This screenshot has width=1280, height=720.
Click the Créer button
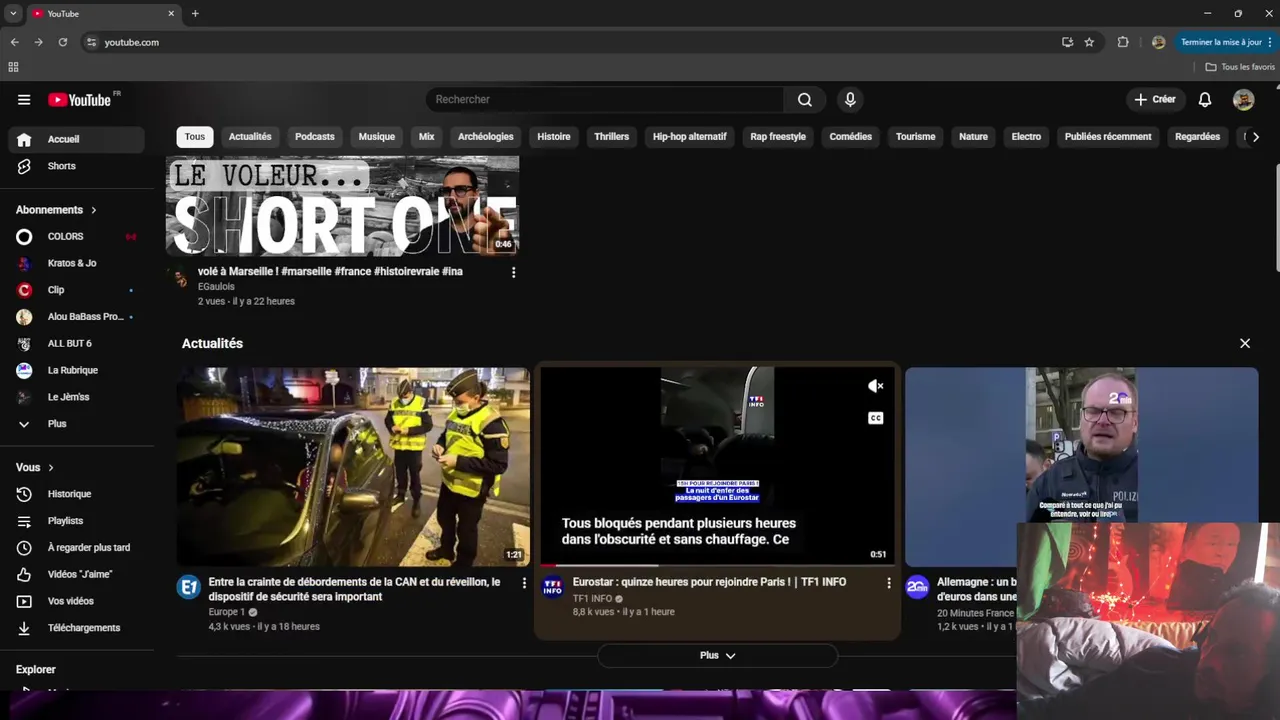coord(1155,100)
